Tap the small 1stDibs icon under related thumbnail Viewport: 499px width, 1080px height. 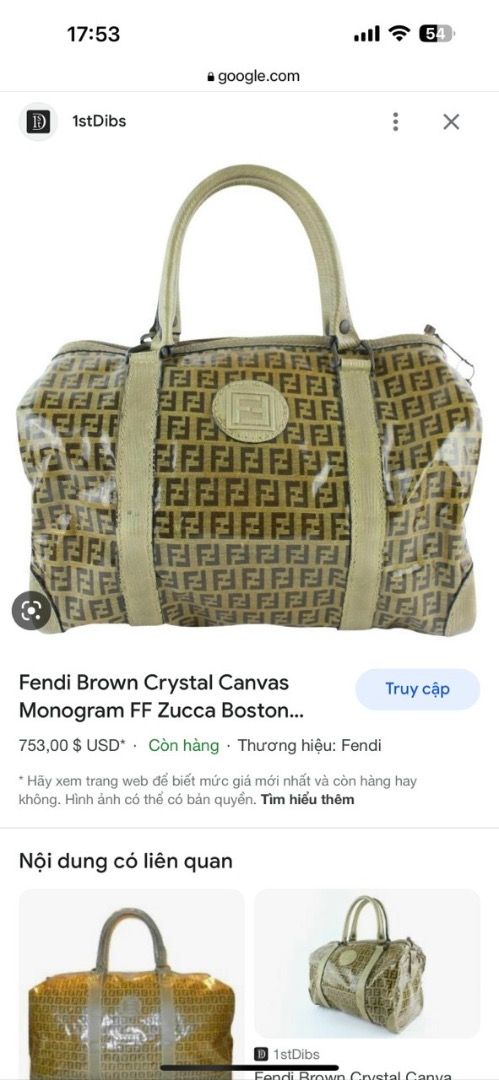(x=261, y=1054)
